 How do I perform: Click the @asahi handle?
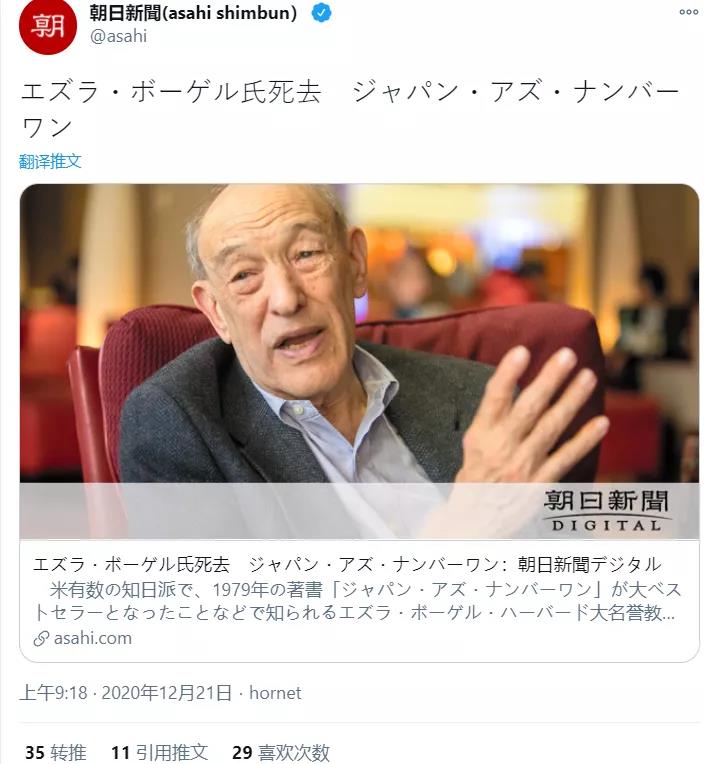[x=118, y=37]
